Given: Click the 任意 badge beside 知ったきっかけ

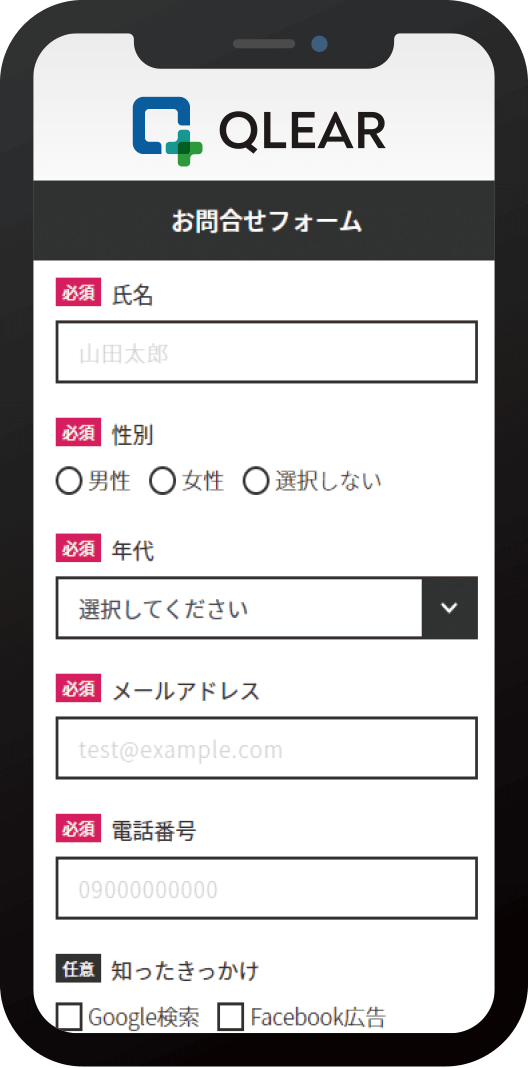Looking at the screenshot, I should tap(78, 969).
